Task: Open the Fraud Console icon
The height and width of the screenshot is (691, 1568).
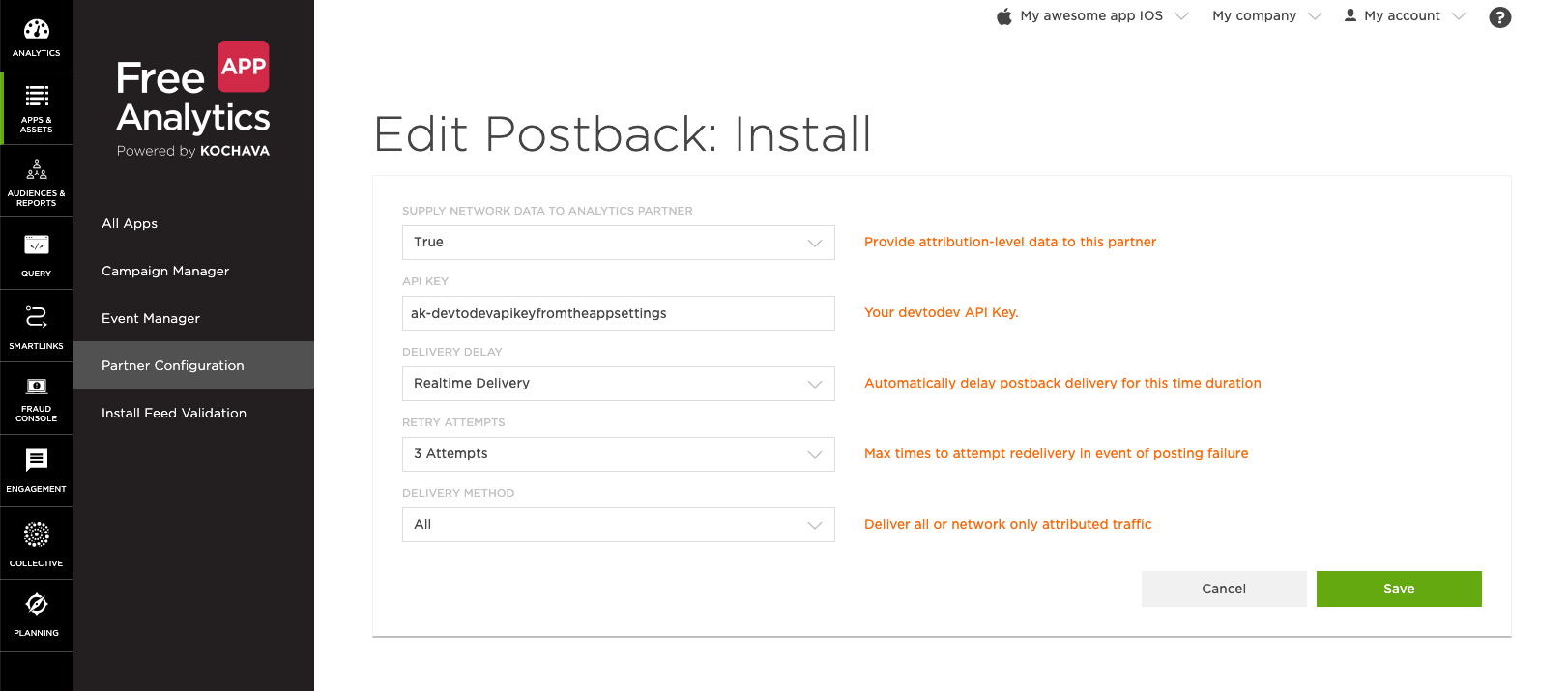Action: (37, 387)
